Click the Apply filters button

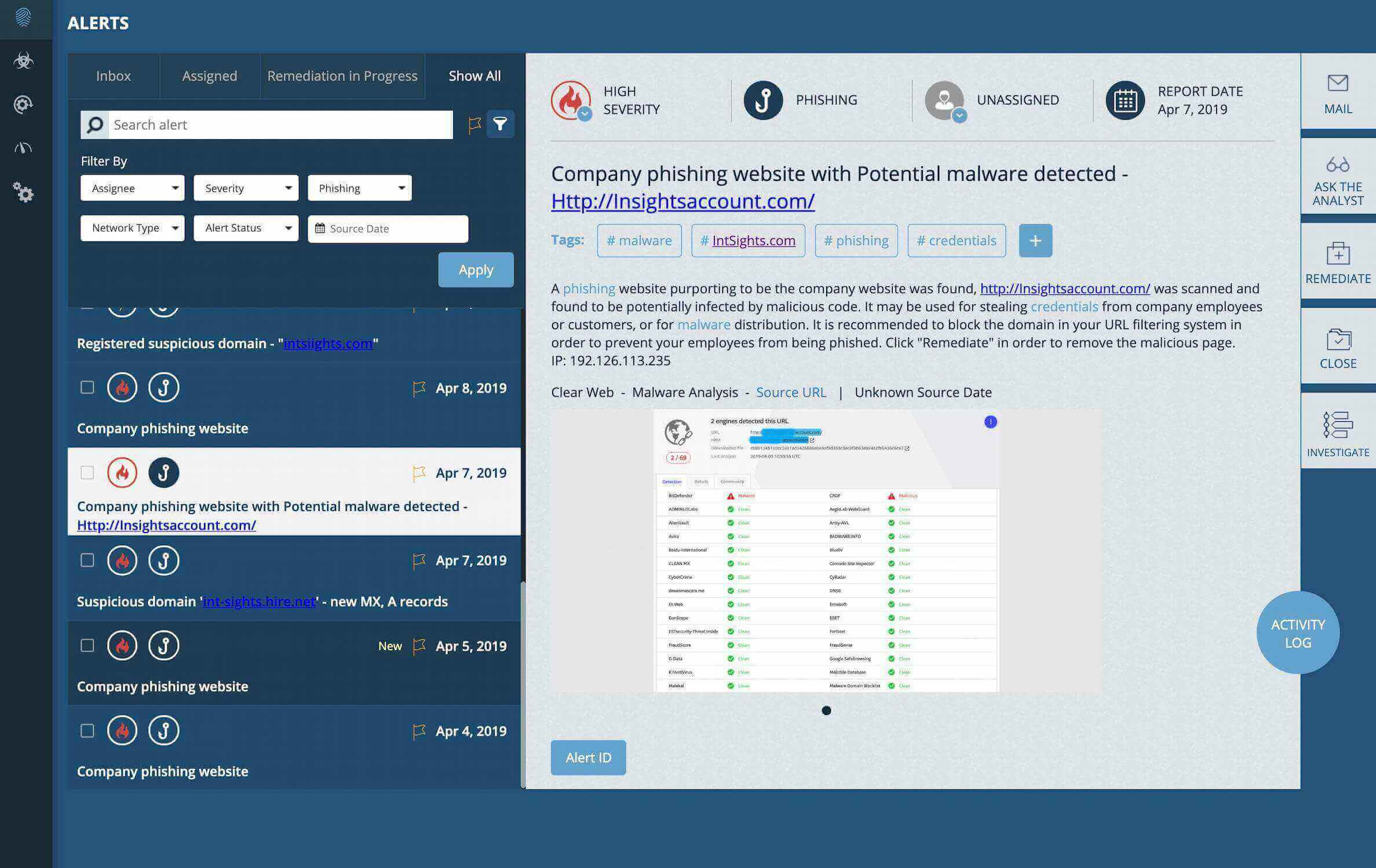[475, 269]
